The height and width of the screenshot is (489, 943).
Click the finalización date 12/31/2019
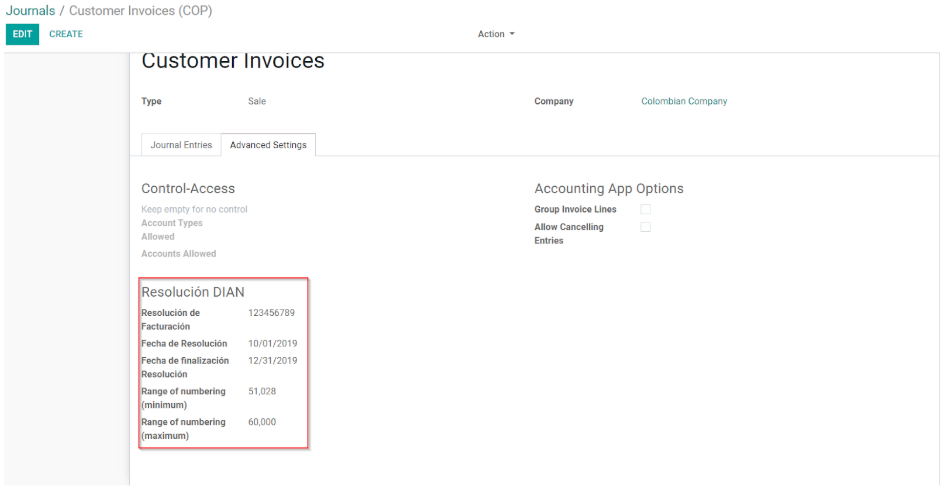tap(272, 360)
